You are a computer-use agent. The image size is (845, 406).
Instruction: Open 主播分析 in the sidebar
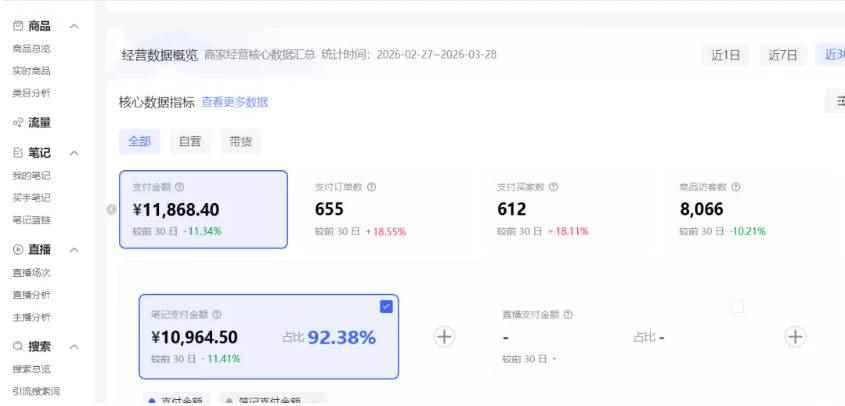tap(31, 317)
